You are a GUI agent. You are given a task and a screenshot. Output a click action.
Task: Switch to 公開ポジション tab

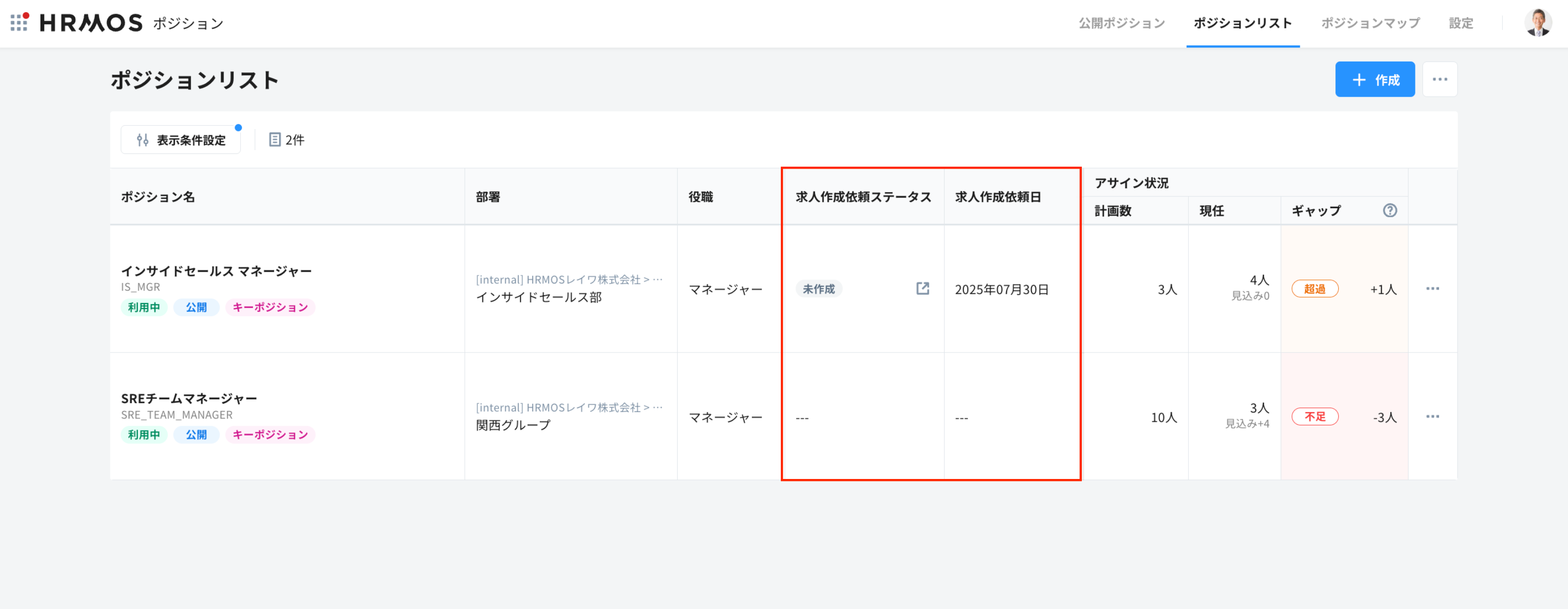(1121, 23)
